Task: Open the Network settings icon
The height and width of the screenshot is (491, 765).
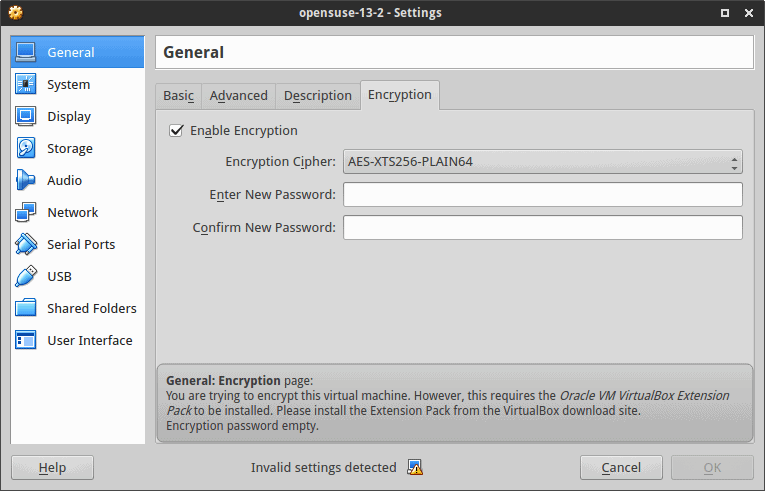Action: click(25, 212)
